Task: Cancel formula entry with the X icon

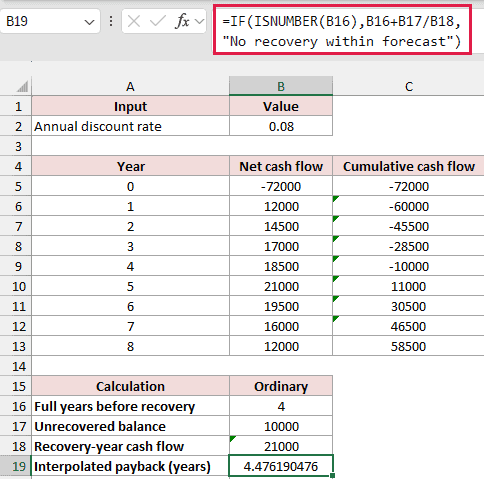Action: tap(134, 22)
